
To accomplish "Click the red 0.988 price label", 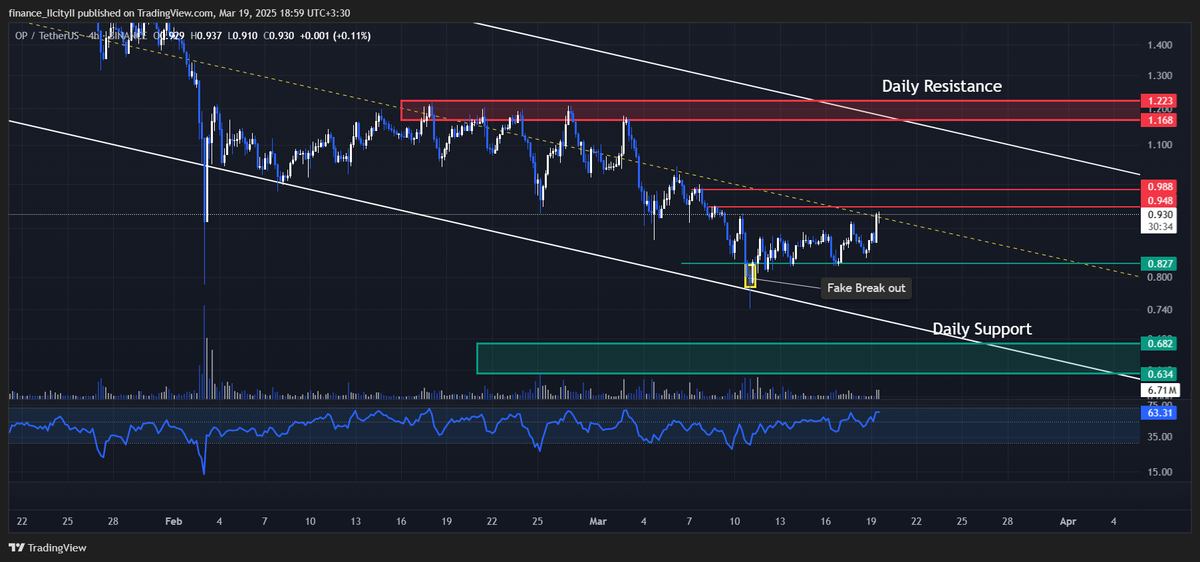I will (x=1159, y=187).
